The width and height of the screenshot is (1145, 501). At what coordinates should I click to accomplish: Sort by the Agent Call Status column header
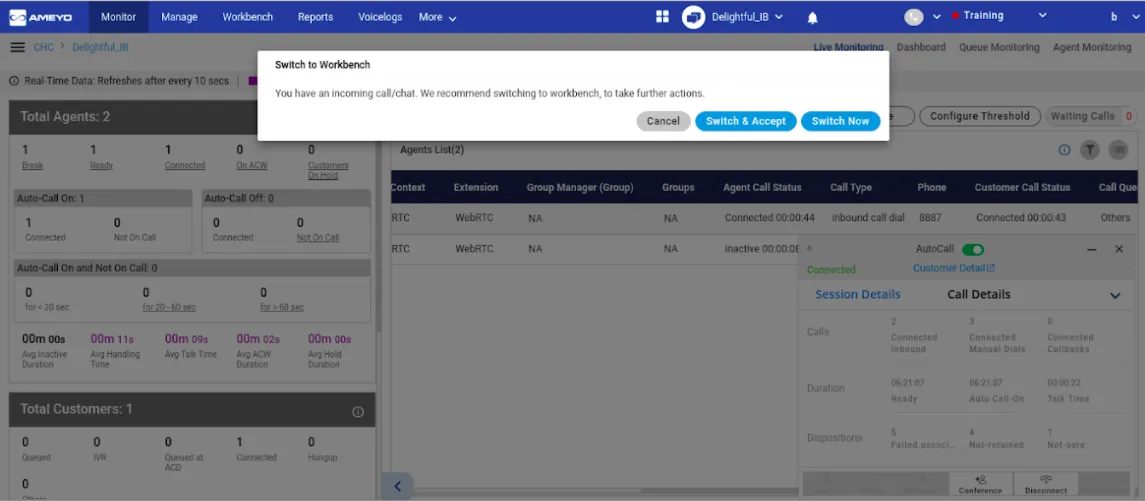tap(762, 188)
